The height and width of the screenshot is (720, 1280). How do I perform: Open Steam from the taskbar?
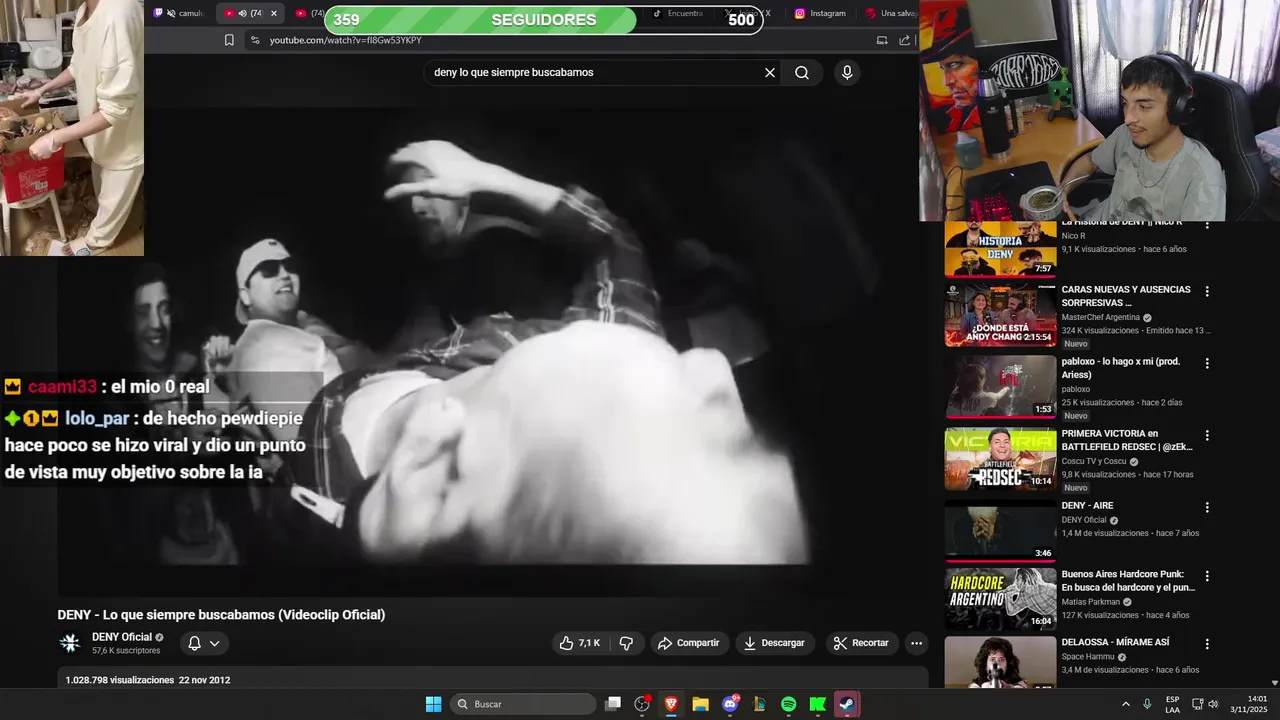(x=847, y=704)
